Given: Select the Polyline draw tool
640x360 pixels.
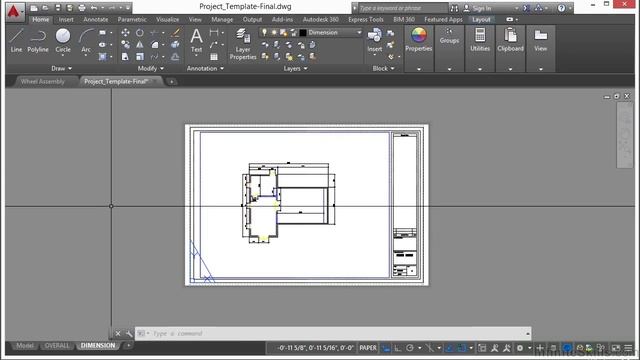Looking at the screenshot, I should point(38,40).
